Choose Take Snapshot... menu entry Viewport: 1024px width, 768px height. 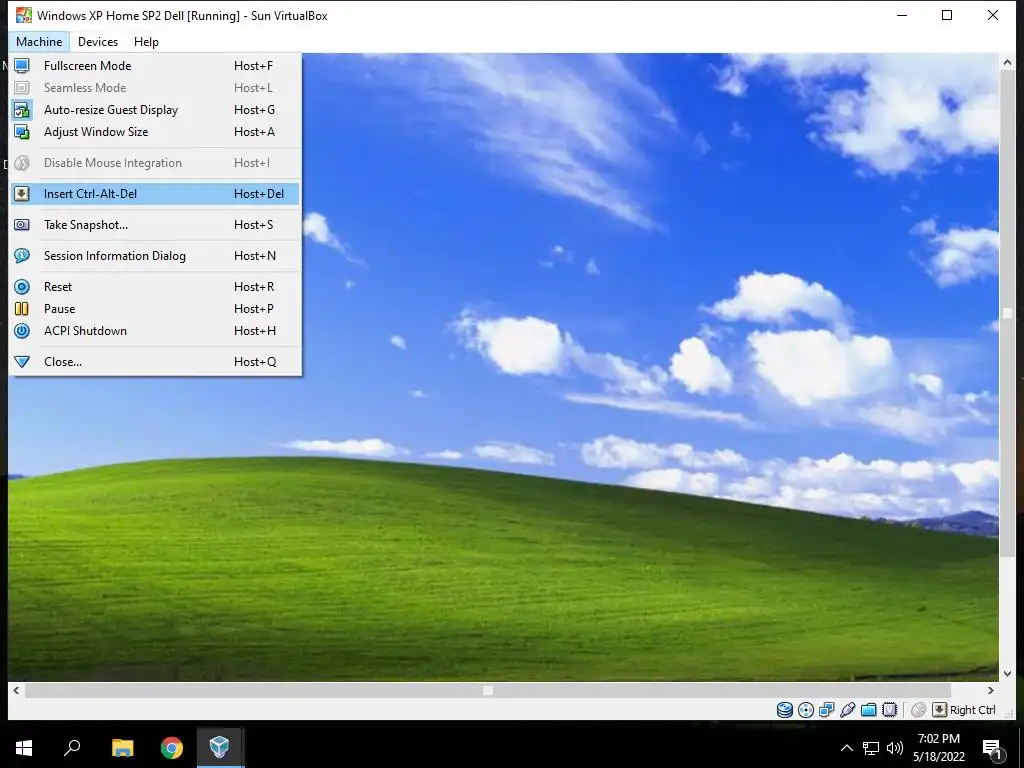coord(155,225)
